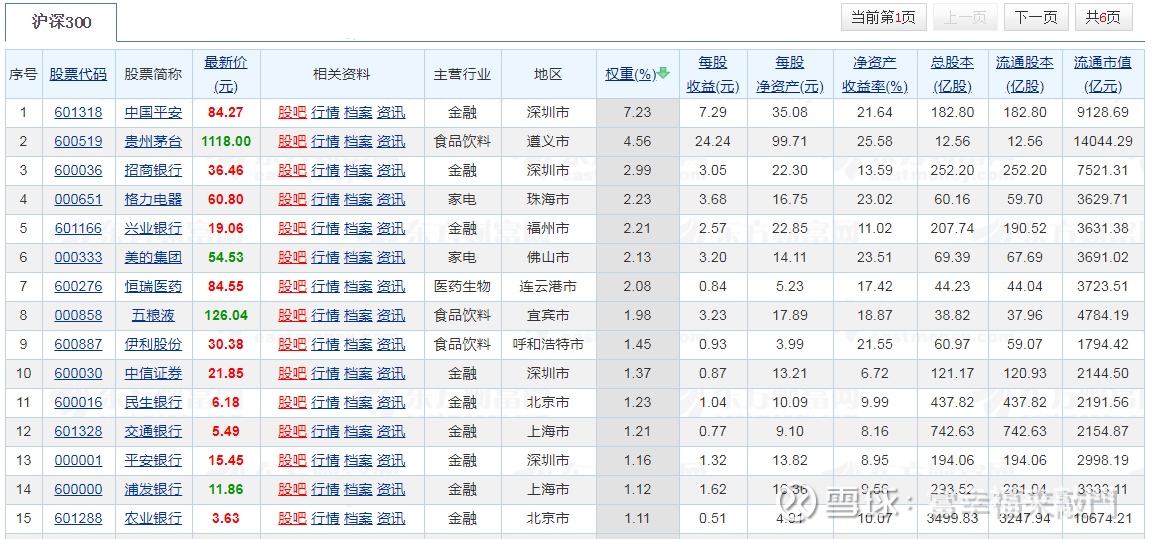Open 股吧 for the 招商银行 row
1152x539 pixels.
coord(292,171)
